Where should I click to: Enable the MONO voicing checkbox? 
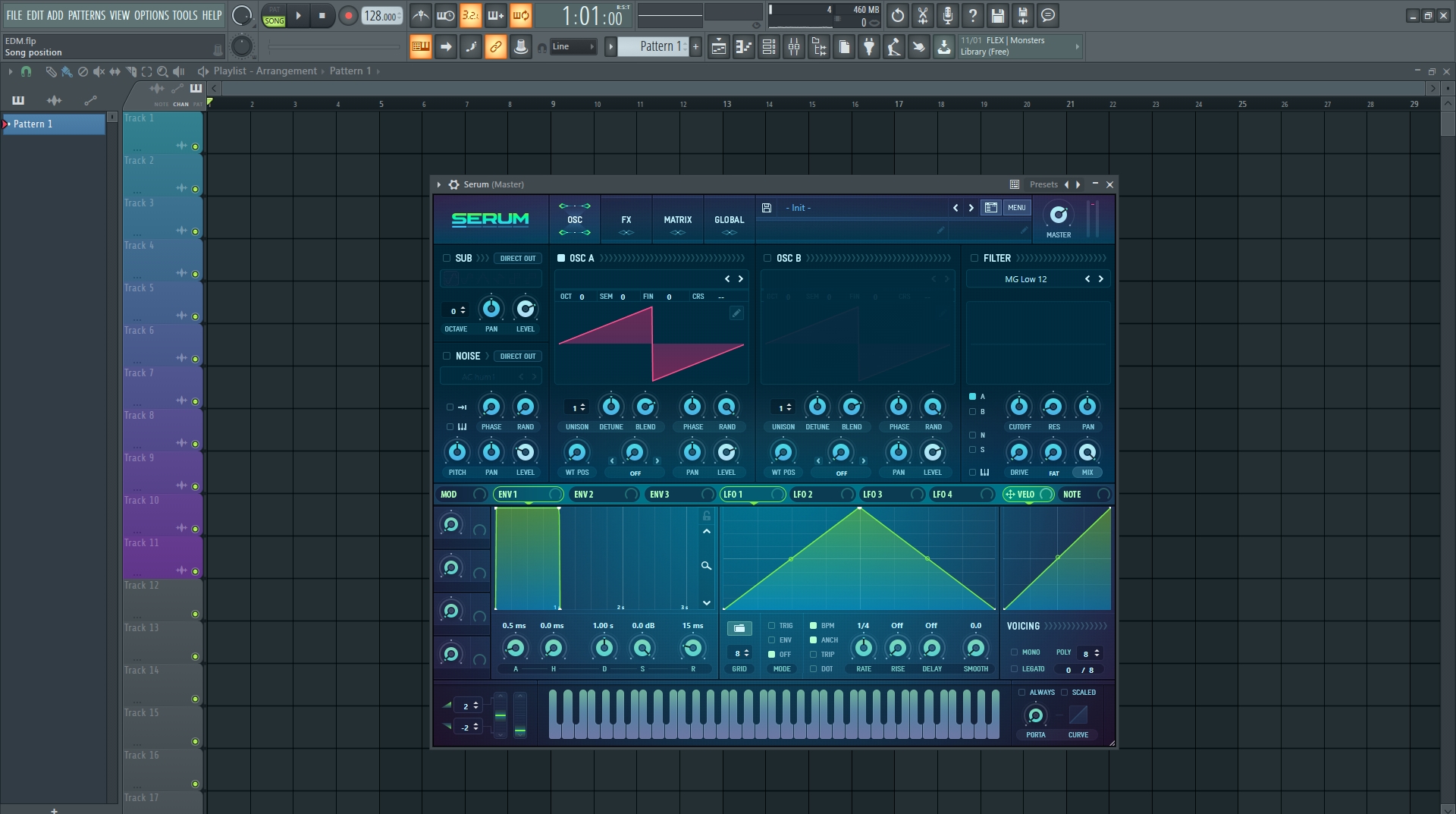pos(1014,652)
